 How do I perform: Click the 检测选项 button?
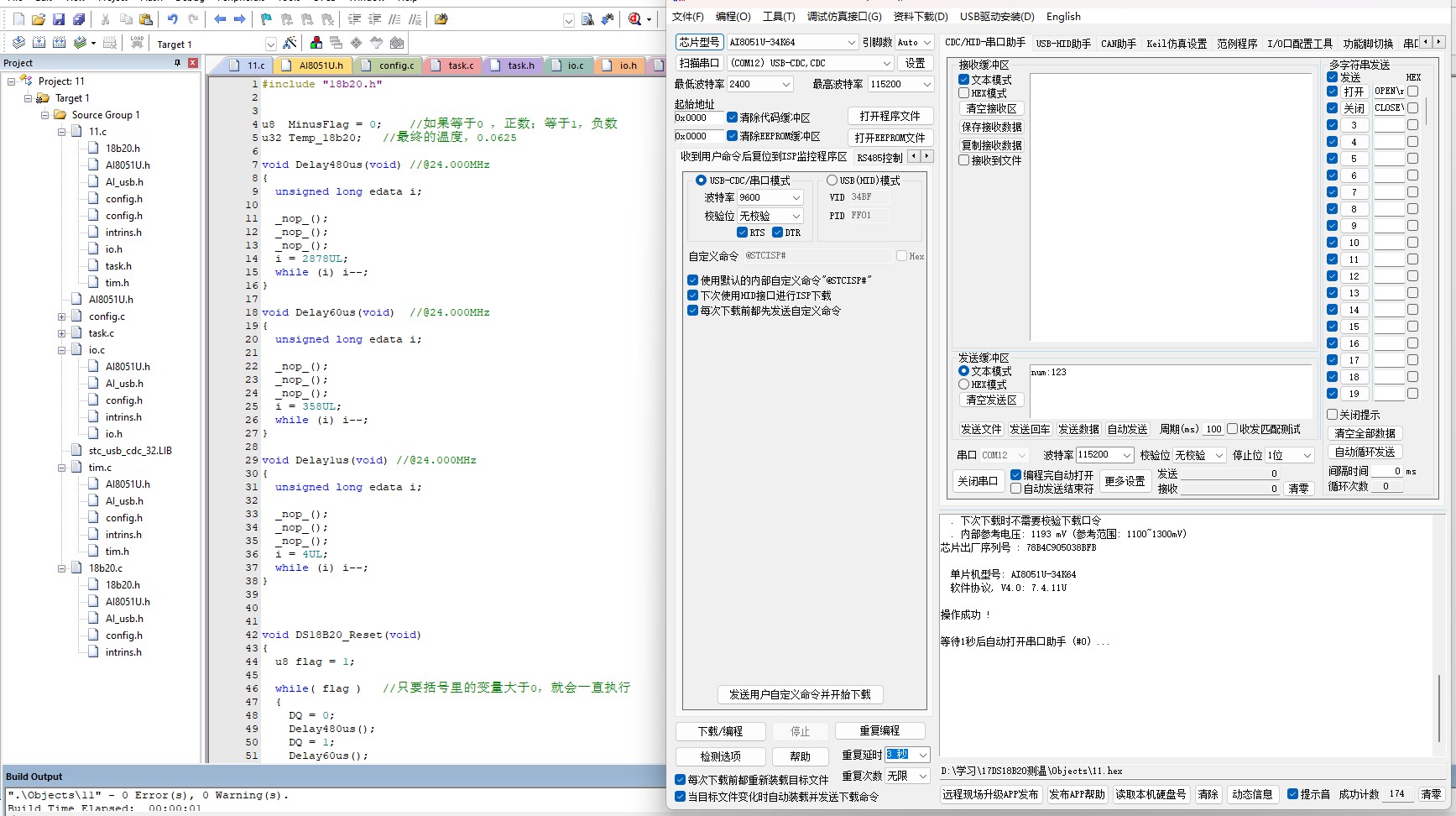tap(720, 756)
